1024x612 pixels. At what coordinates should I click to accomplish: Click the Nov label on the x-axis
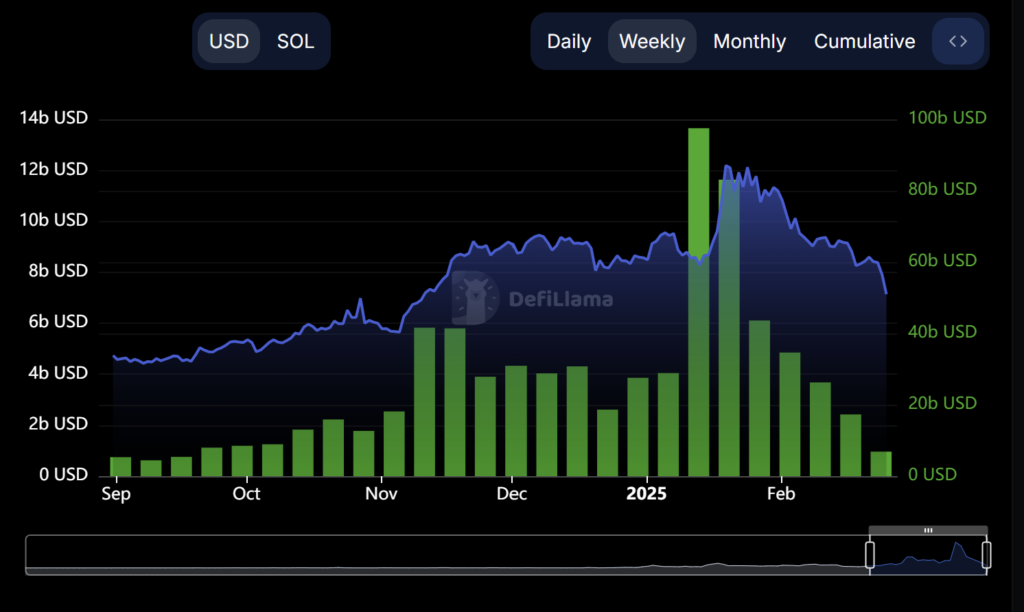pos(382,494)
